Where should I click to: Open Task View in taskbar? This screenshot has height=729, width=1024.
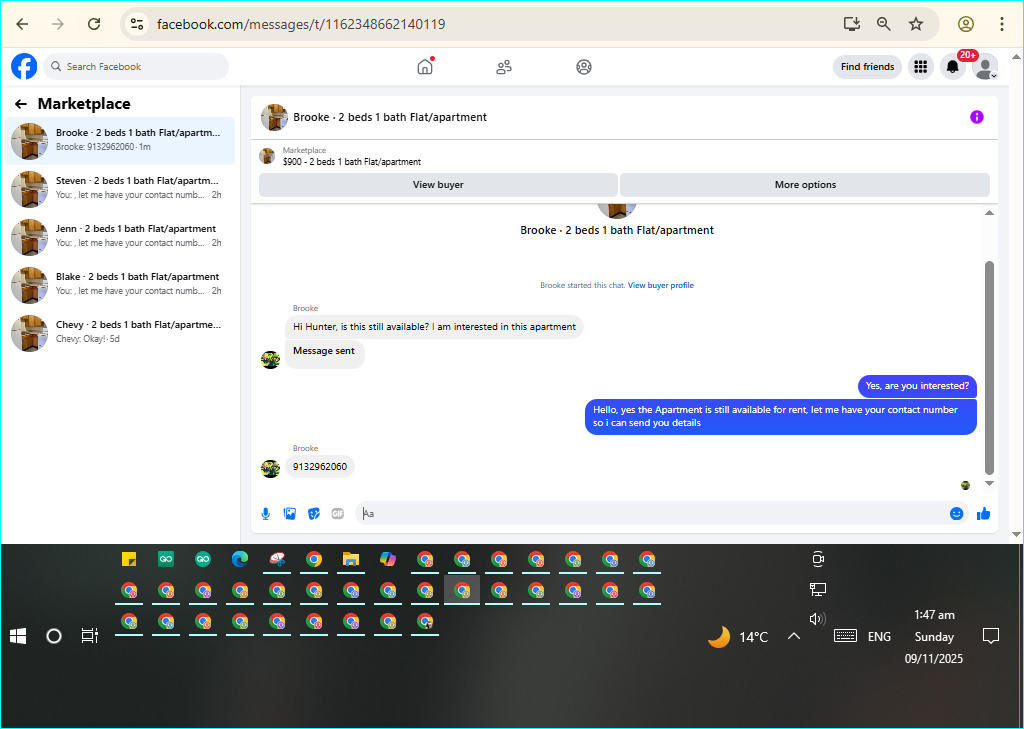[x=89, y=636]
